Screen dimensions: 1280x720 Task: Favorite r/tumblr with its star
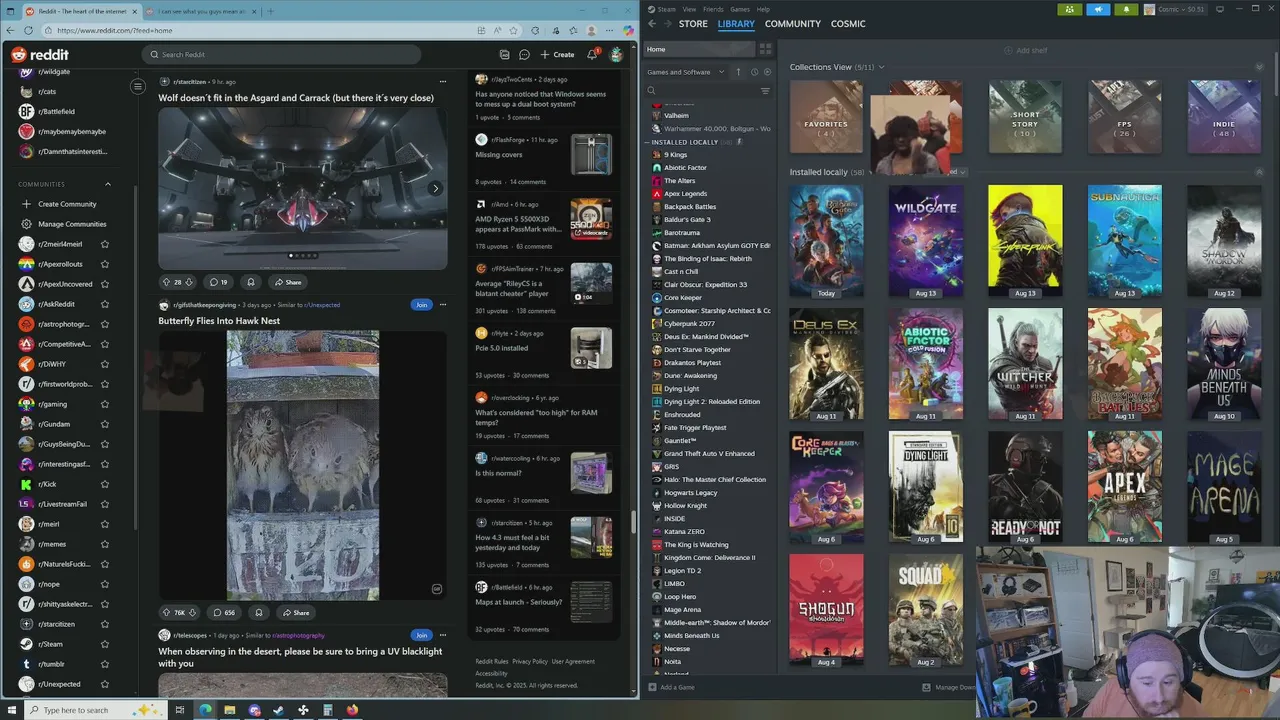tap(105, 664)
